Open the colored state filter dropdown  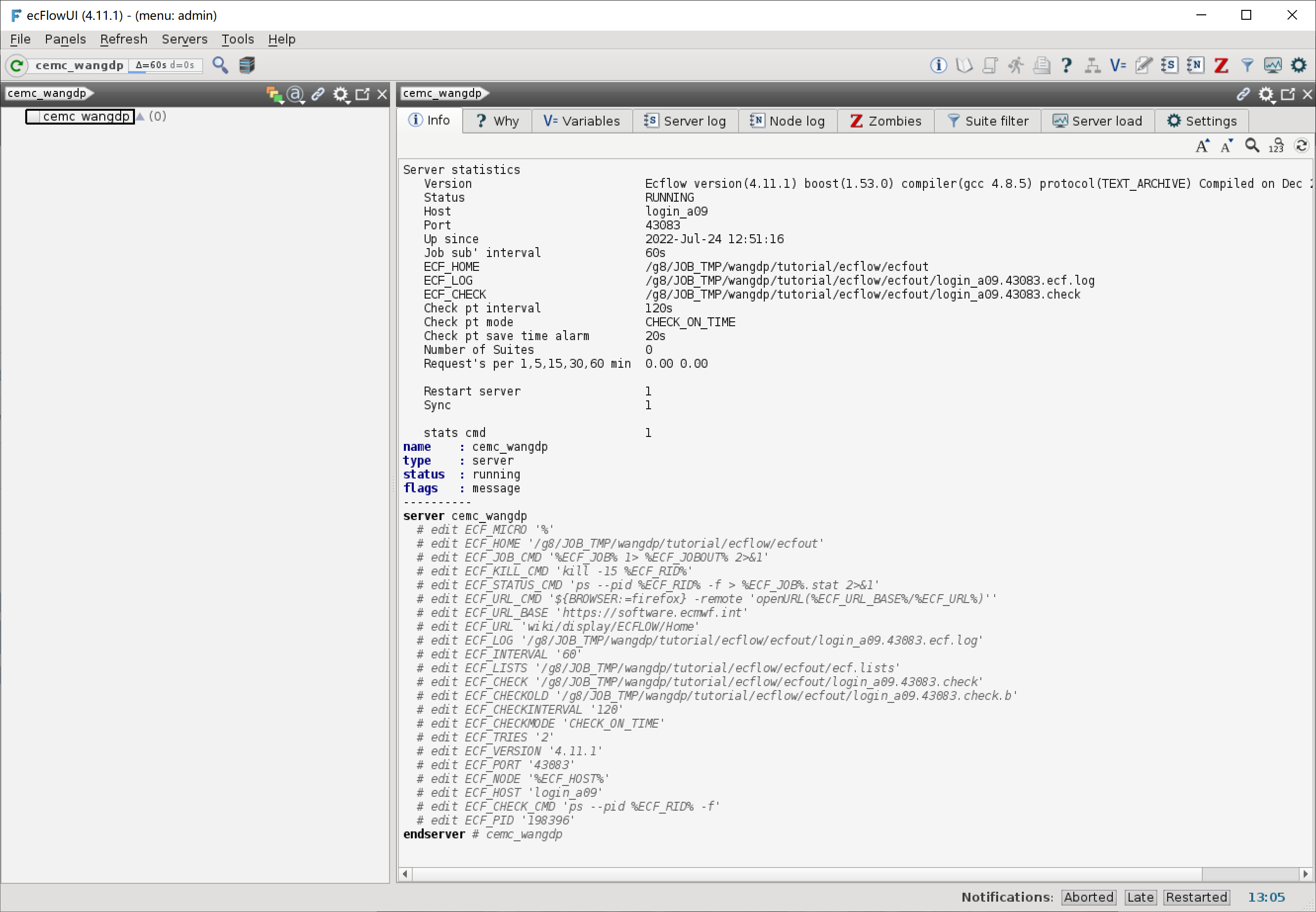click(x=275, y=94)
